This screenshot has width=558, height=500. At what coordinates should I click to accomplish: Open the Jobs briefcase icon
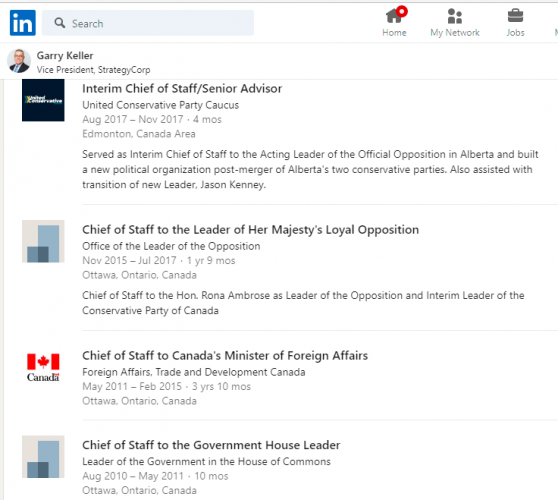coord(515,15)
